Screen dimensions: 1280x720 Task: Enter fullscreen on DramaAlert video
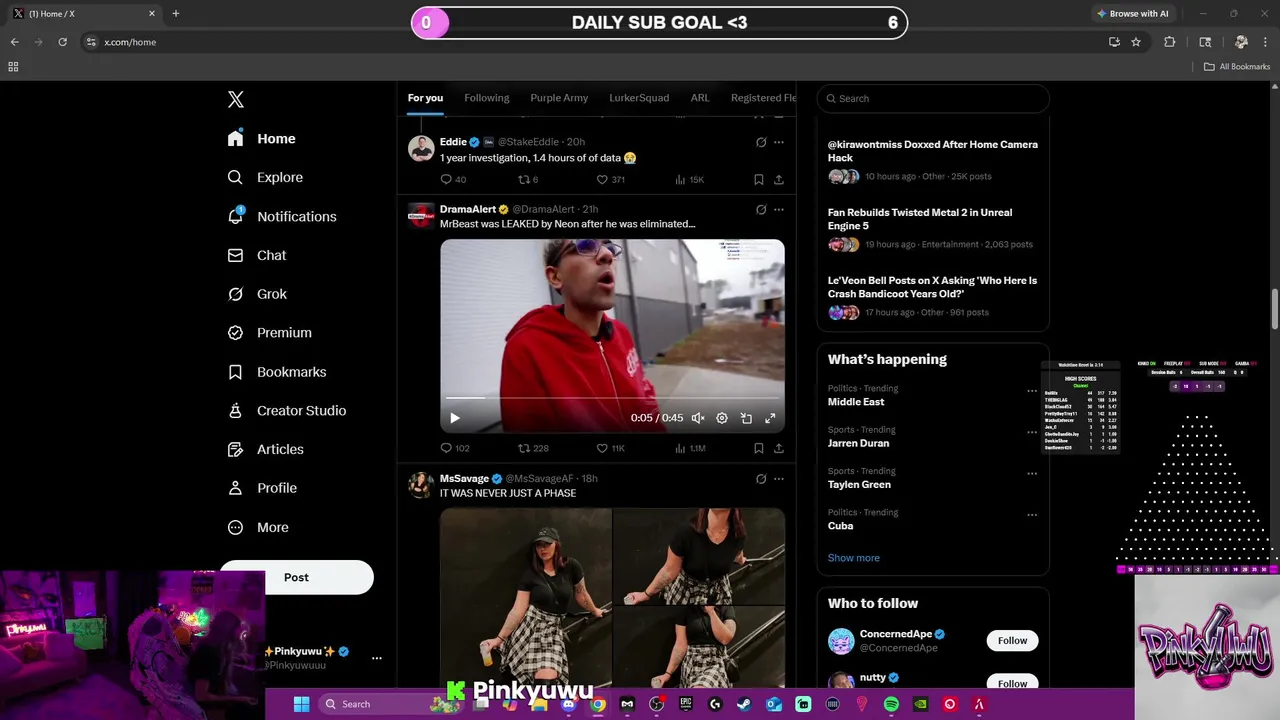[x=770, y=418]
